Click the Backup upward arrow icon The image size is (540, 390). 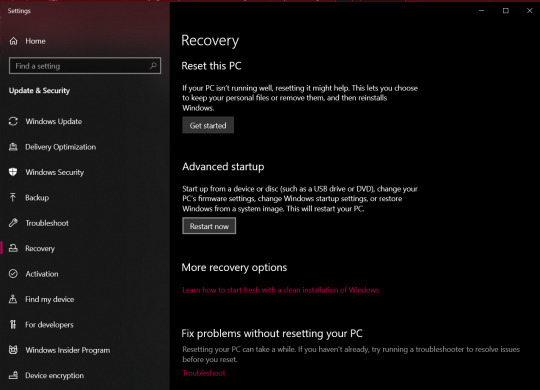[x=13, y=197]
